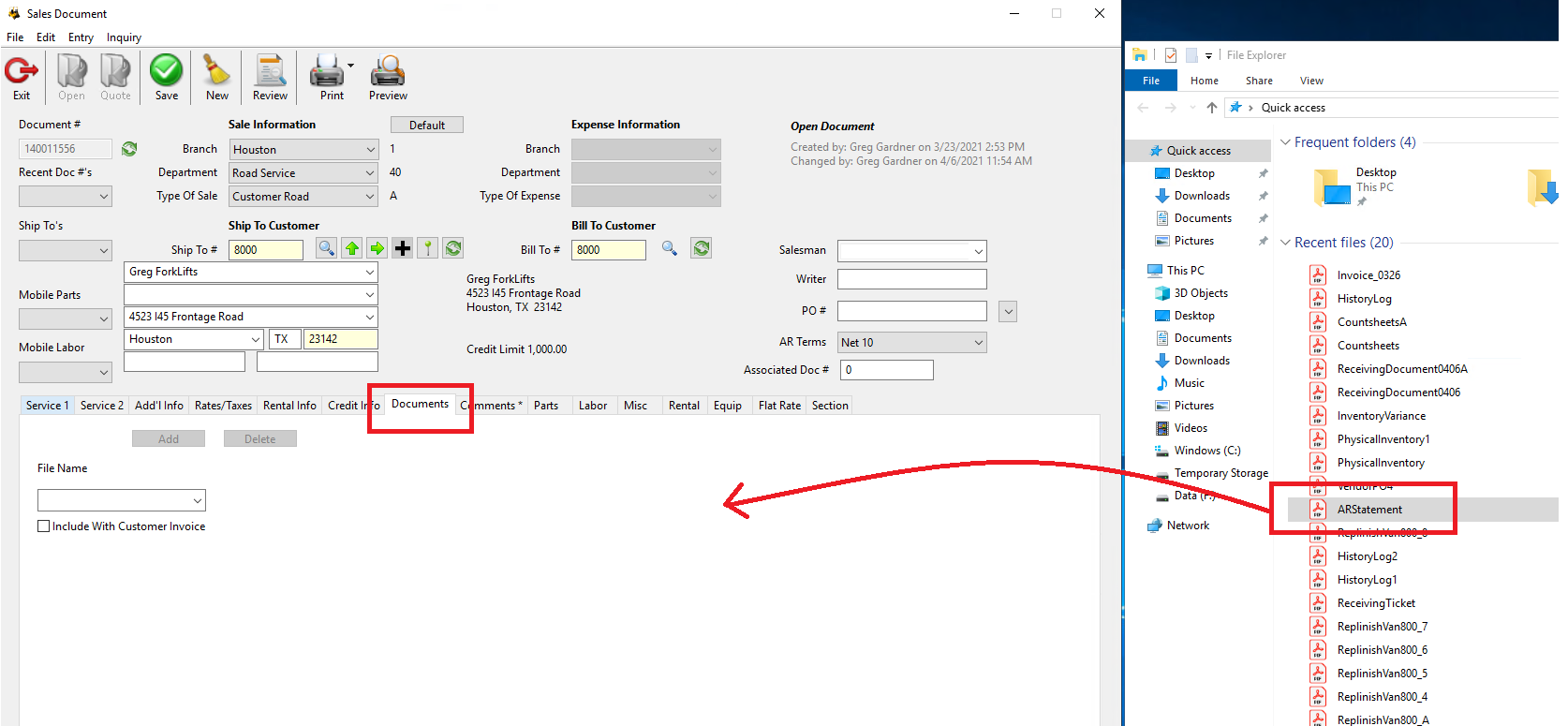The image size is (1568, 726).
Task: Click the Writer input field
Action: pyautogui.click(x=911, y=279)
